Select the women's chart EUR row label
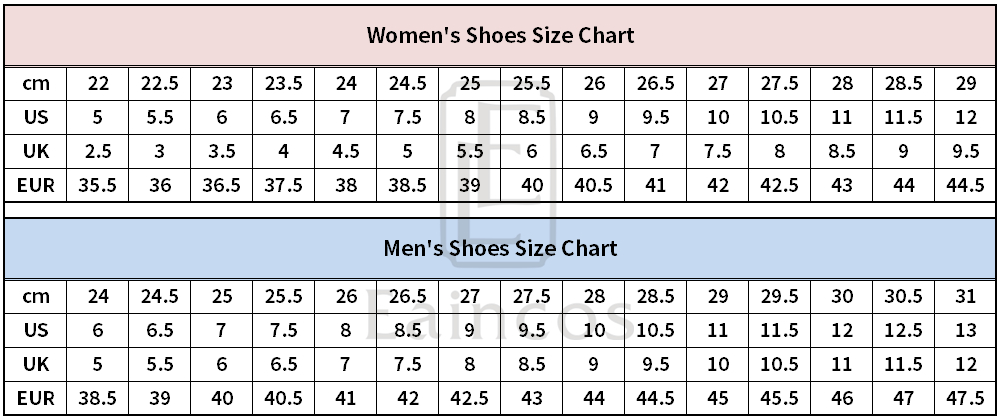Viewport: 1000px width, 420px height. 36,185
